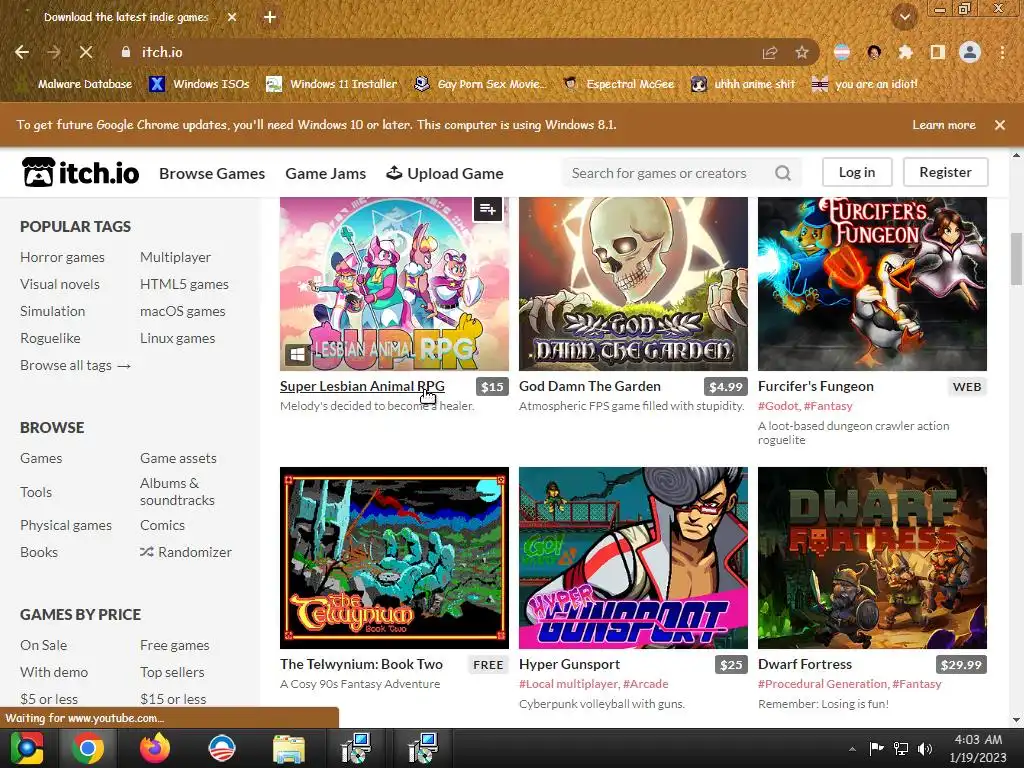Open the Malware Database bookmark

point(76,84)
